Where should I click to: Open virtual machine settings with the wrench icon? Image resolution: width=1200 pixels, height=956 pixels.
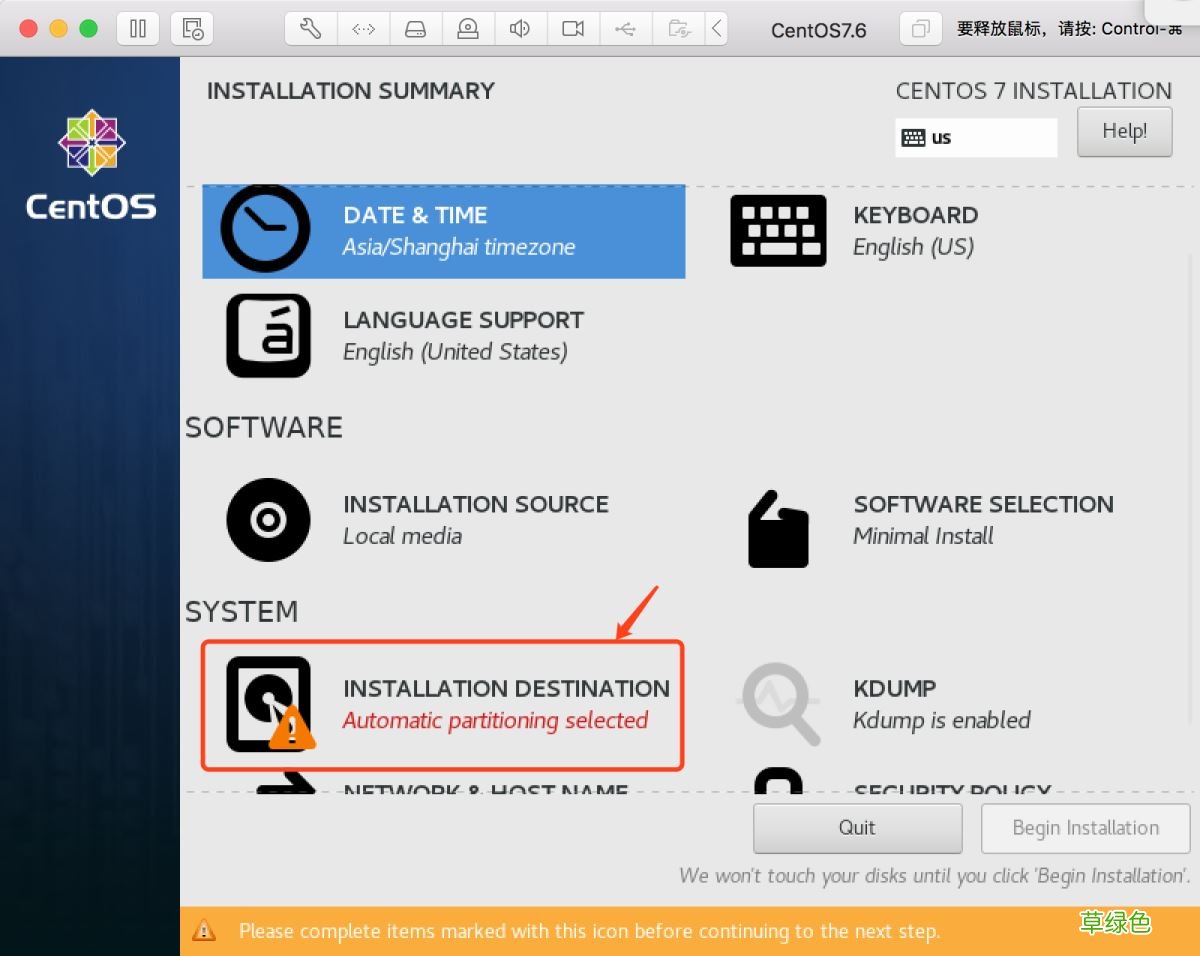point(309,29)
